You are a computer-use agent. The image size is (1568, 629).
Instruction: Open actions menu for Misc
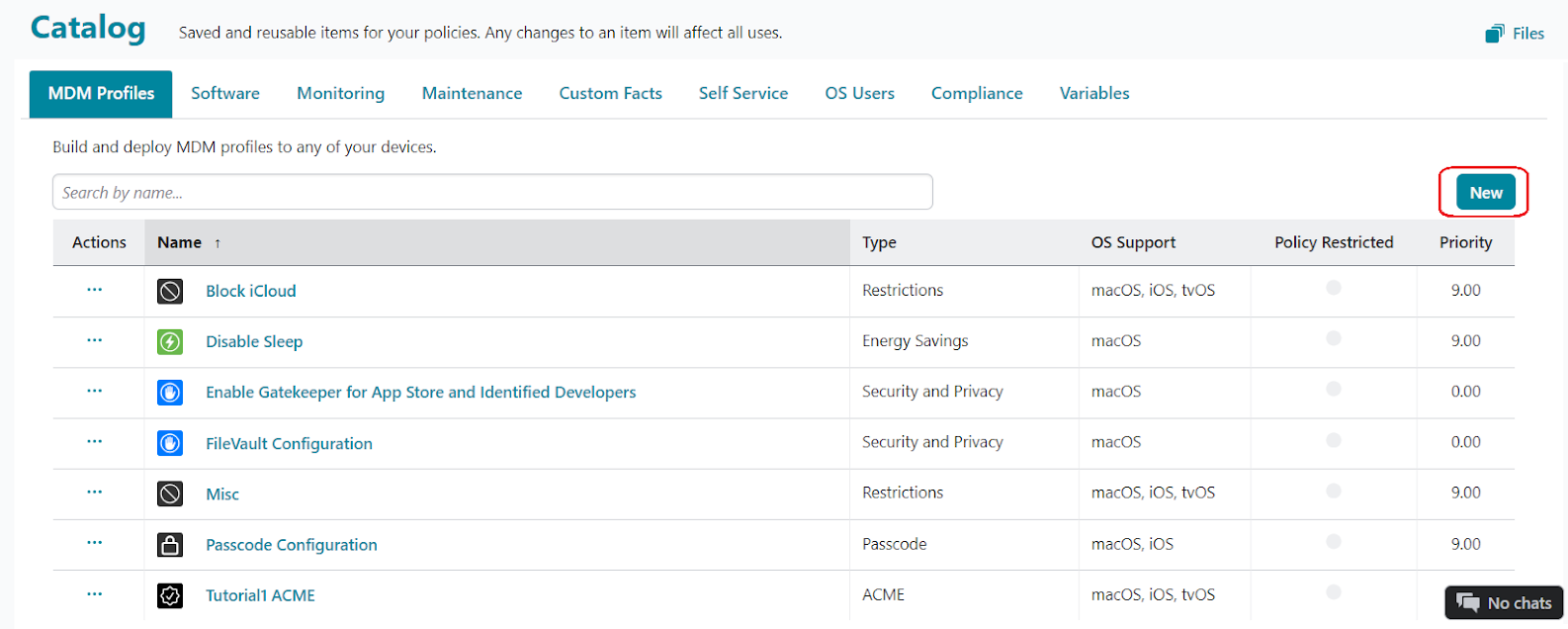(x=95, y=493)
